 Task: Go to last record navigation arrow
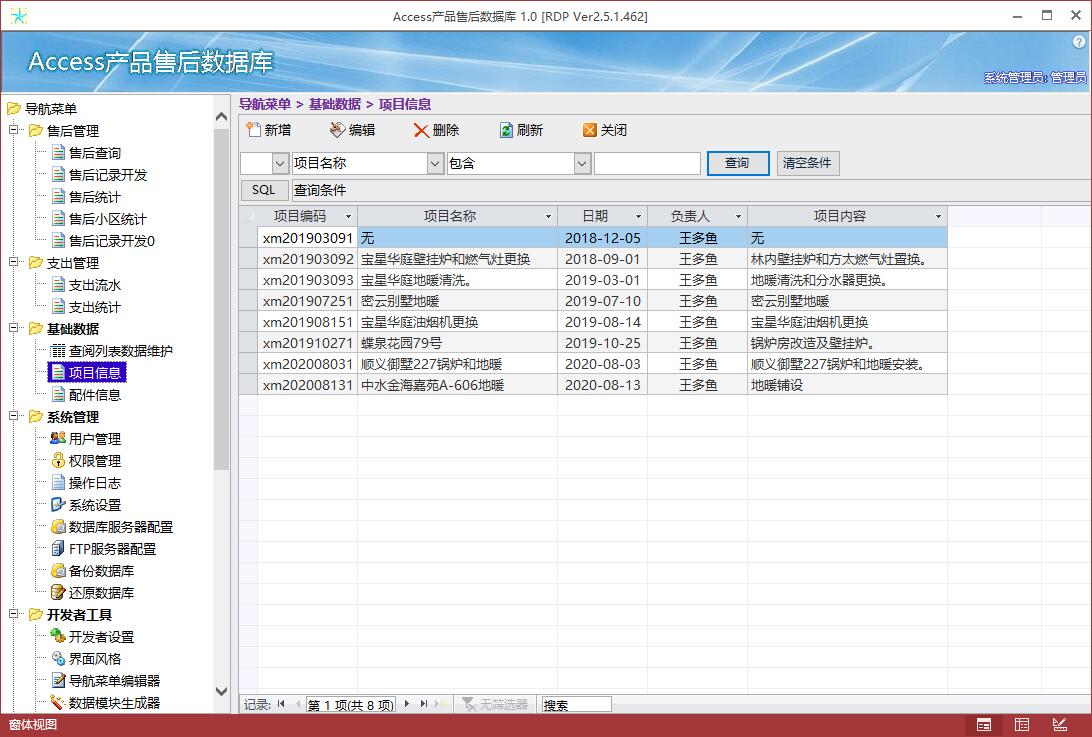[x=423, y=704]
